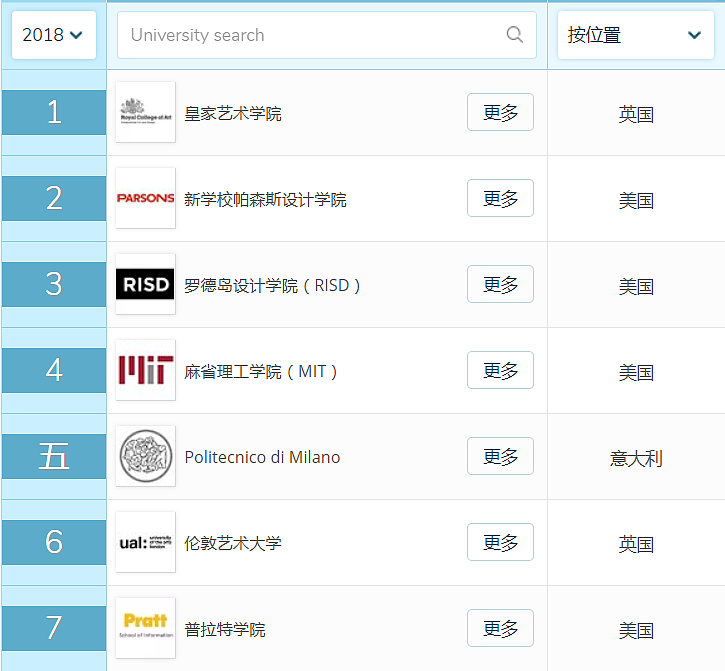The image size is (725, 671).
Task: Click the rank 4 number cell
Action: click(x=54, y=370)
